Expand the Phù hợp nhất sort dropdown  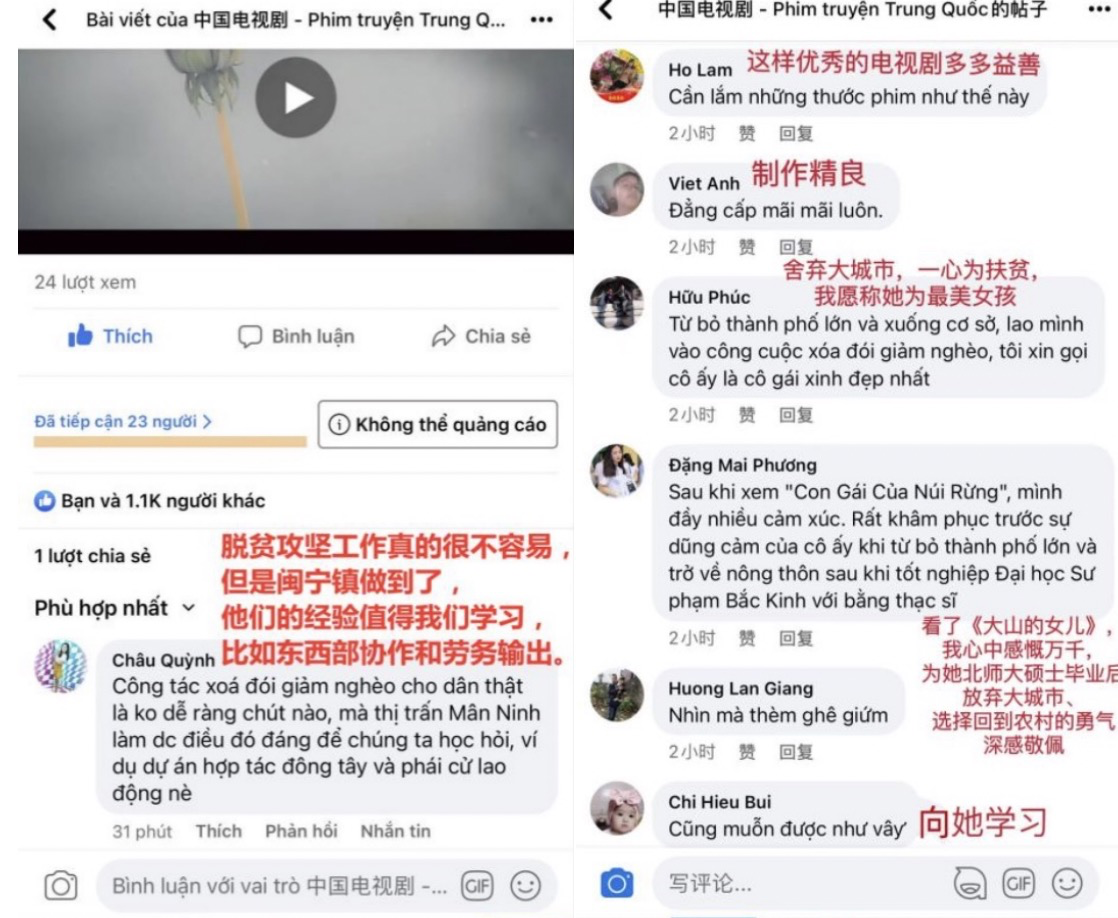114,608
